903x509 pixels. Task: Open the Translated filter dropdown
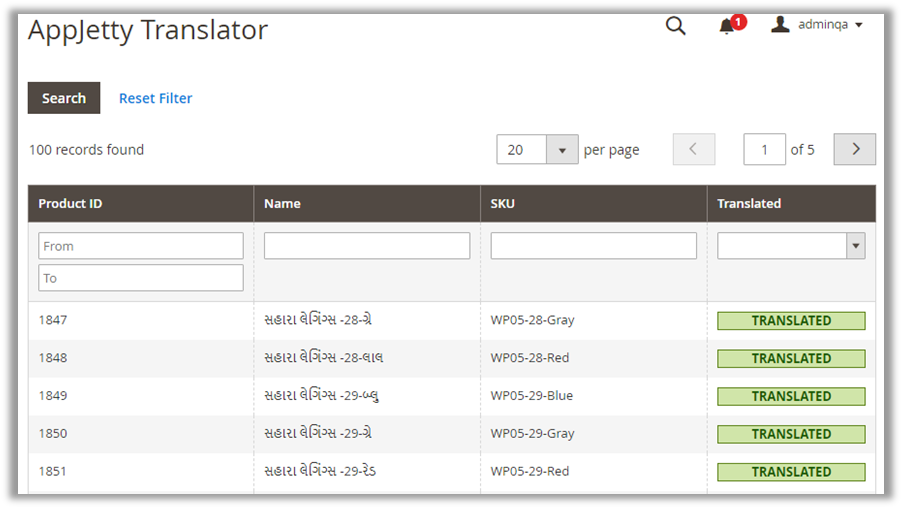tap(790, 246)
